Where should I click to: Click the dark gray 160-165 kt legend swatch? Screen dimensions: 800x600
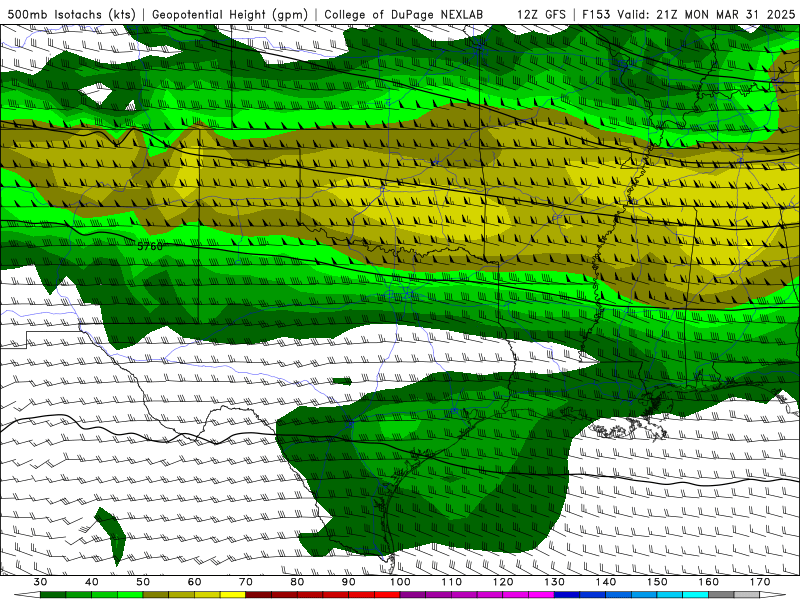[721, 595]
